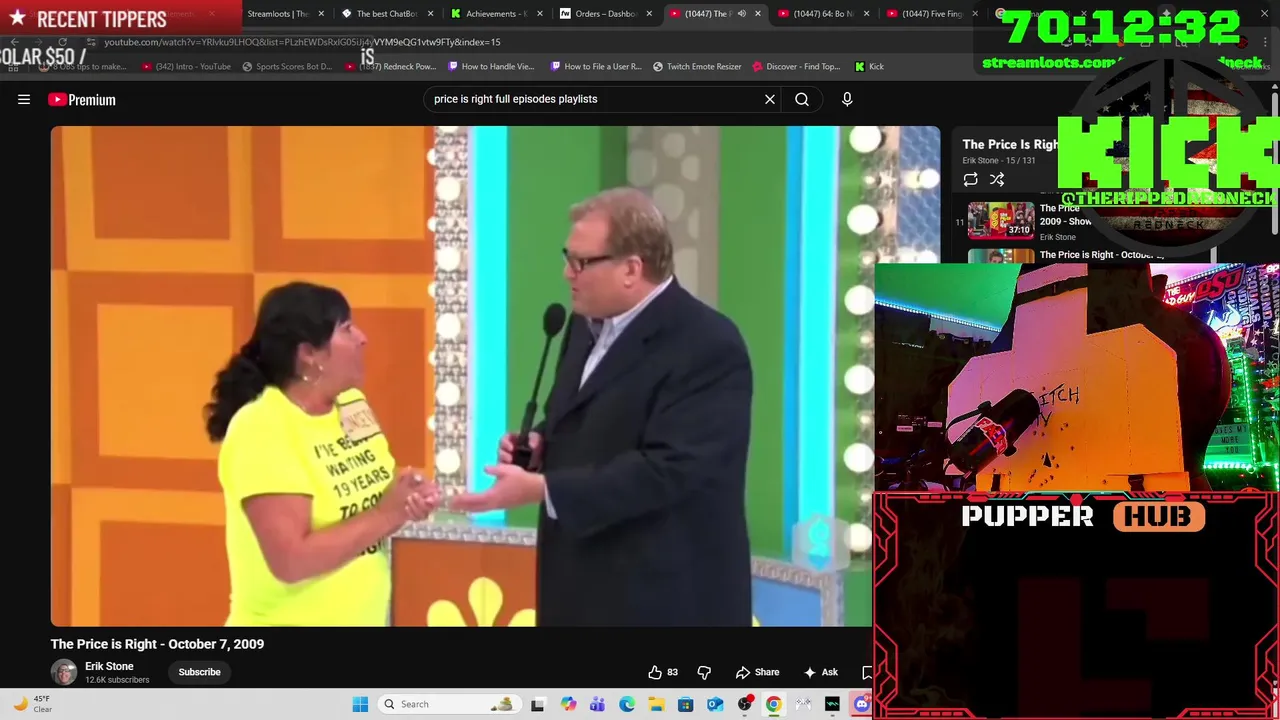The width and height of the screenshot is (1280, 720).
Task: Open the YouTube guide hamburger menu
Action: (x=24, y=99)
